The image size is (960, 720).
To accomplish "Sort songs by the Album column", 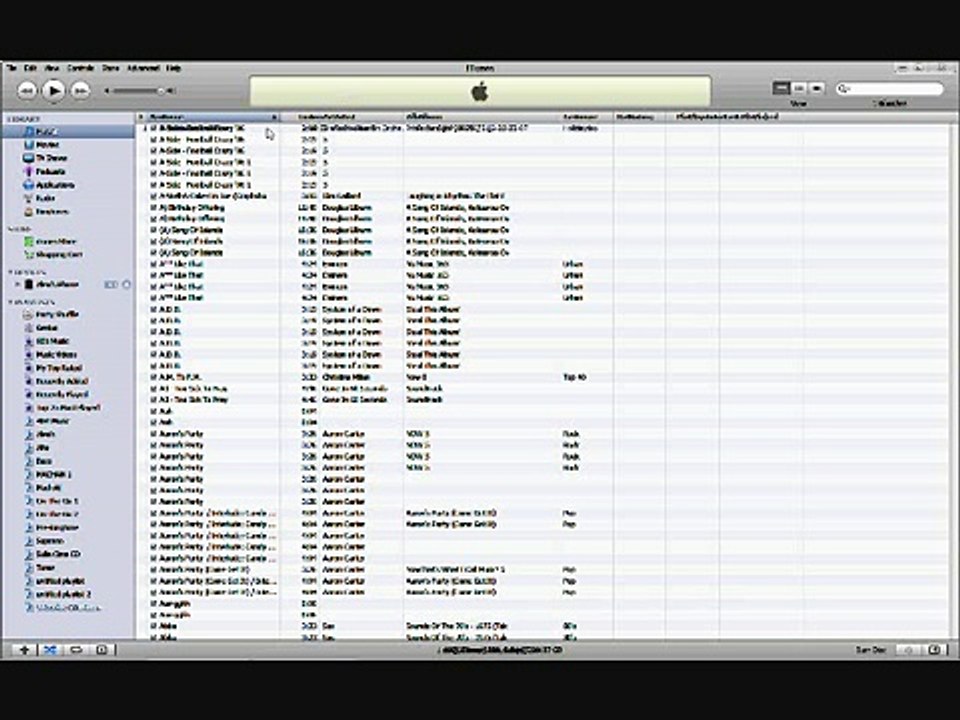I will pyautogui.click(x=482, y=116).
